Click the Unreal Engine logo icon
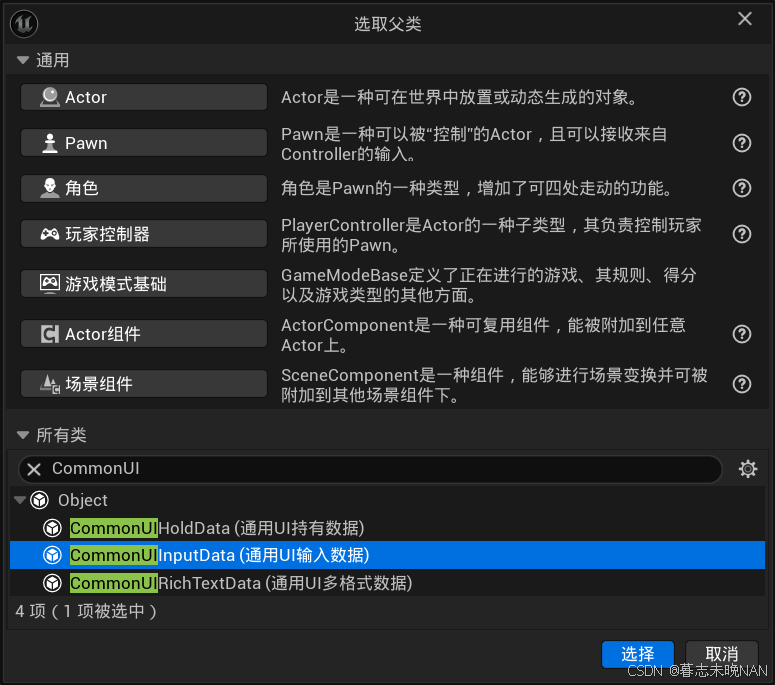Screen dimensions: 775x685 coord(24,23)
